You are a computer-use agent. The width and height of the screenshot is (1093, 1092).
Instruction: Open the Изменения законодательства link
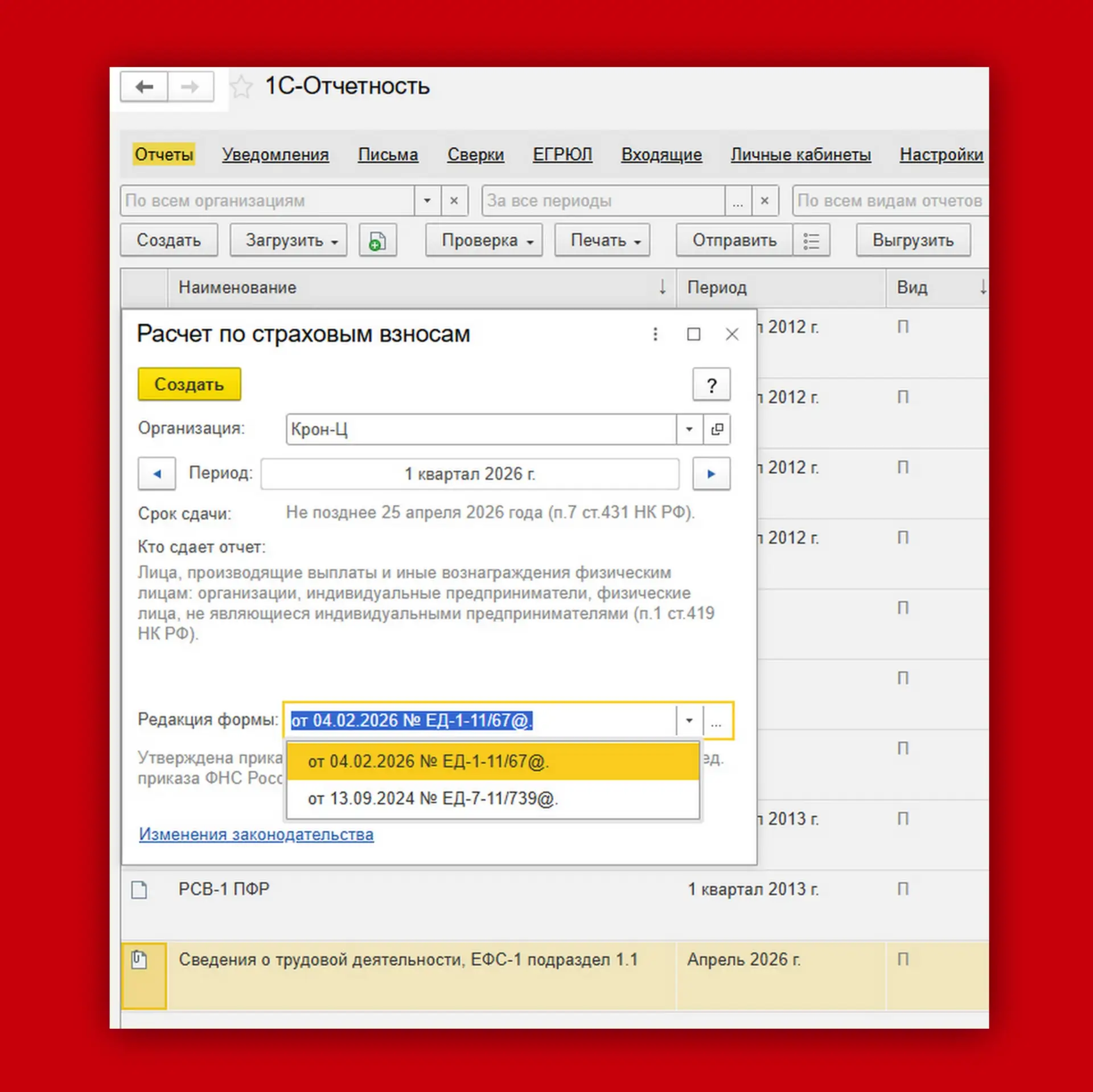pyautogui.click(x=256, y=835)
